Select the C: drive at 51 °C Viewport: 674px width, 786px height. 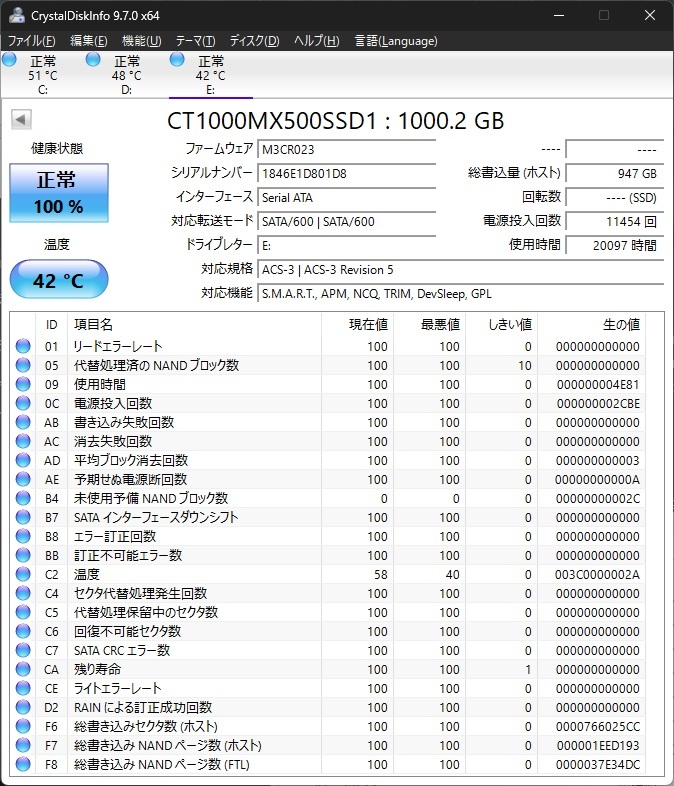[43, 75]
